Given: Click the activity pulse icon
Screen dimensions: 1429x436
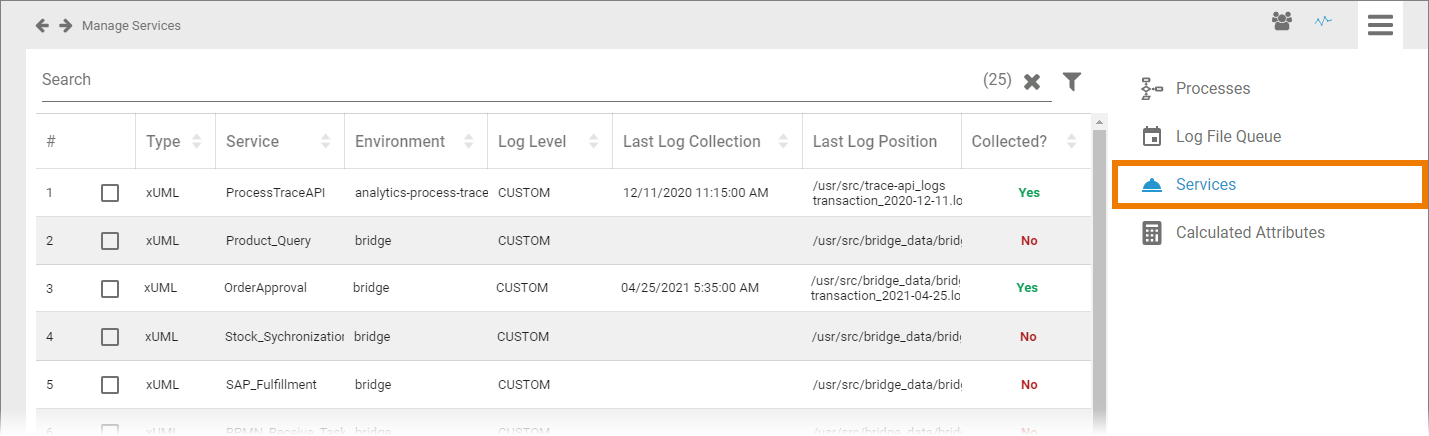Looking at the screenshot, I should click(1323, 21).
